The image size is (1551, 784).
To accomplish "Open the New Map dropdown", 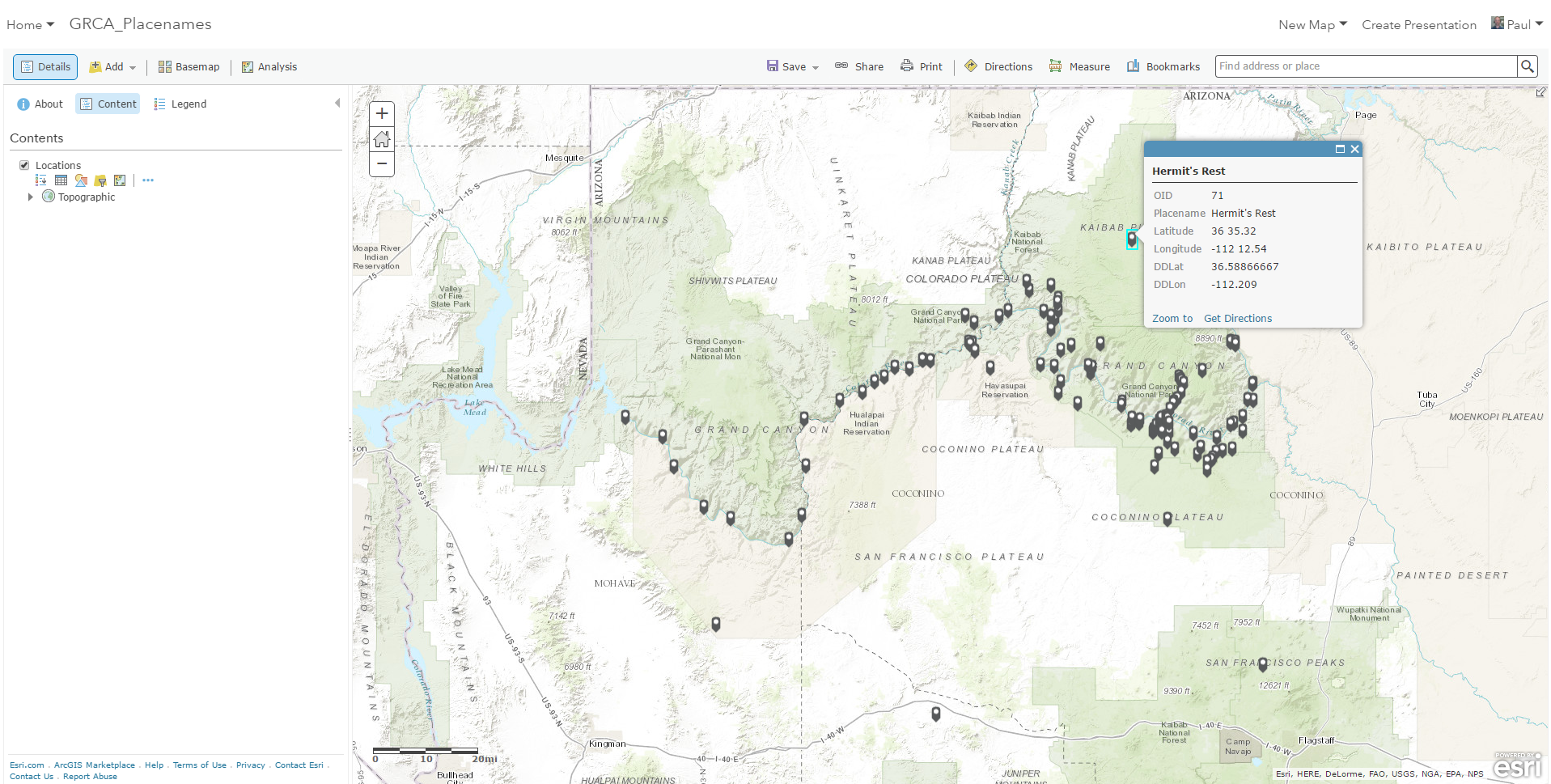I will (x=1312, y=25).
